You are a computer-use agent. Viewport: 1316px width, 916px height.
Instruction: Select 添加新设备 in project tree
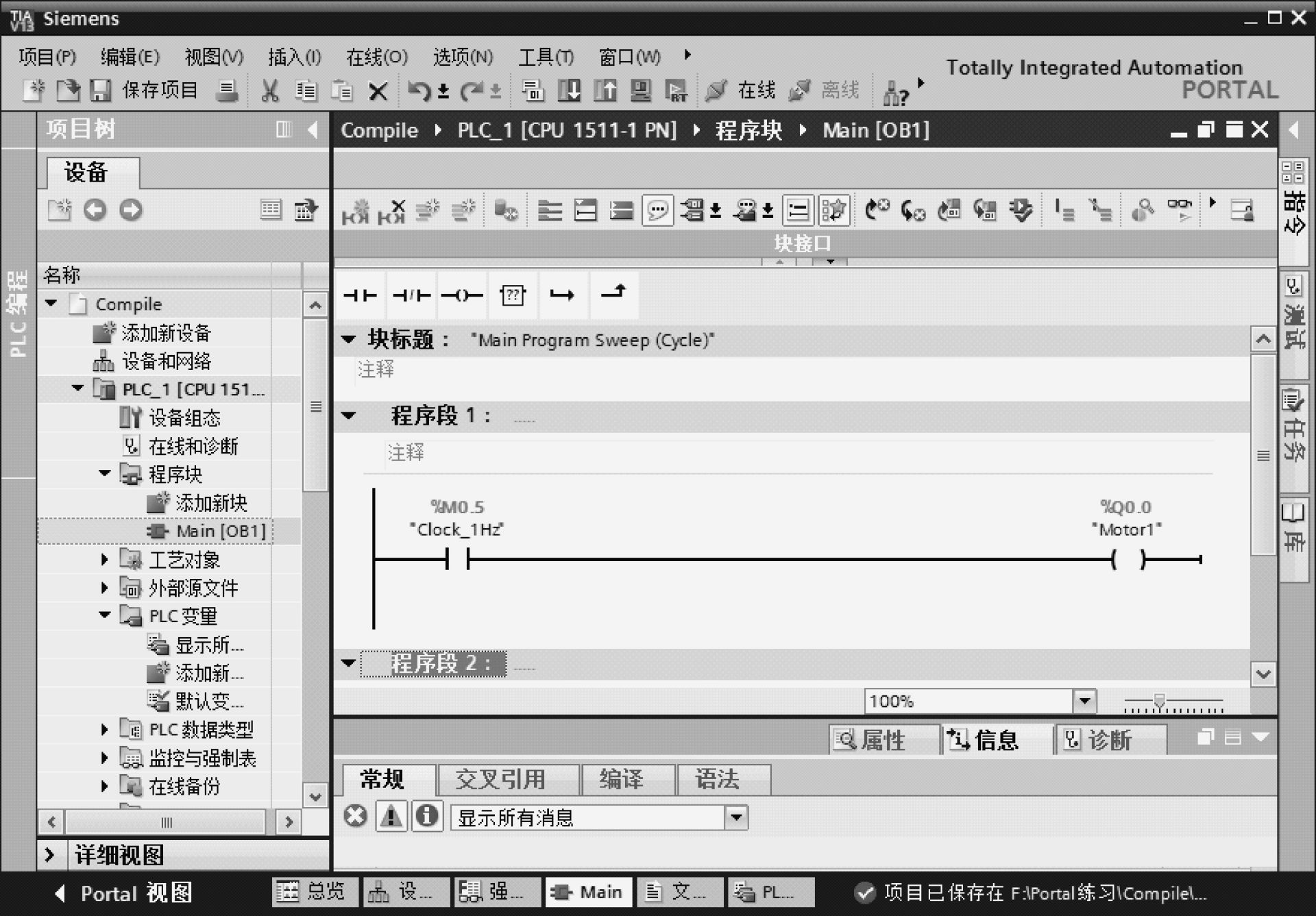166,333
